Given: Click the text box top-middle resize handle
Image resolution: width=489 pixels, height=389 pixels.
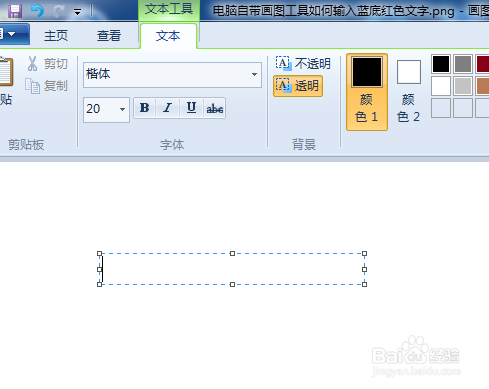Looking at the screenshot, I should pyautogui.click(x=232, y=254).
